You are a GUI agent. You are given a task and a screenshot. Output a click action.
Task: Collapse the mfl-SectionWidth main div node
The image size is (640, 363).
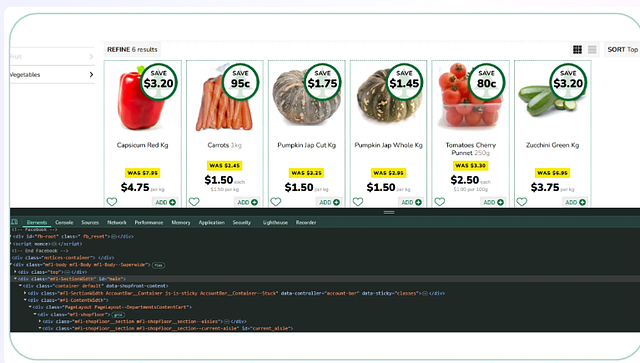point(16,278)
